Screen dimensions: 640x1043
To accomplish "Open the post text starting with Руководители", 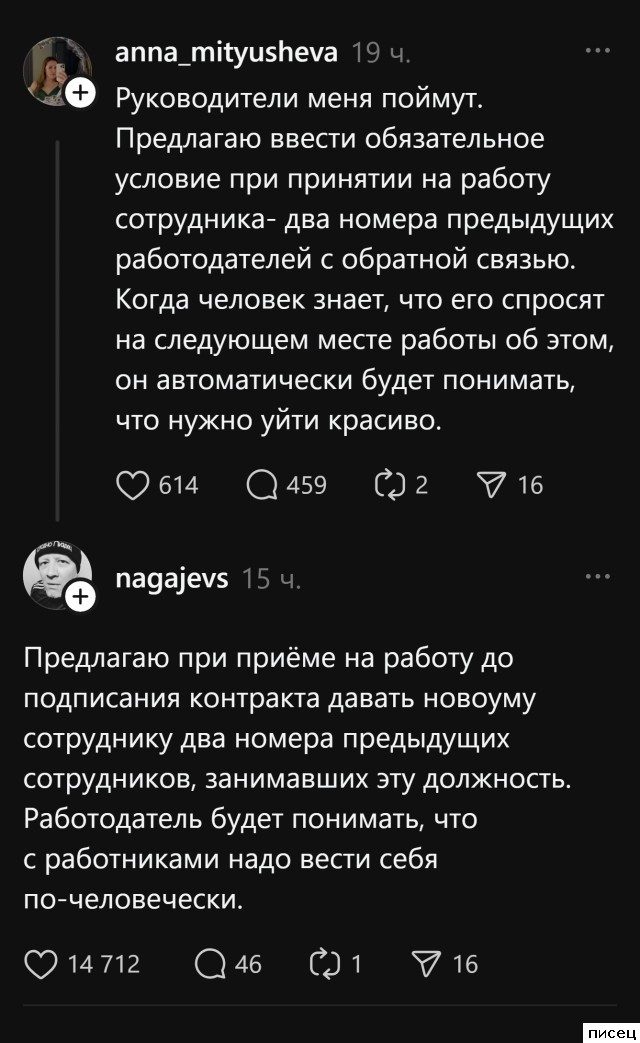I will coord(360,259).
